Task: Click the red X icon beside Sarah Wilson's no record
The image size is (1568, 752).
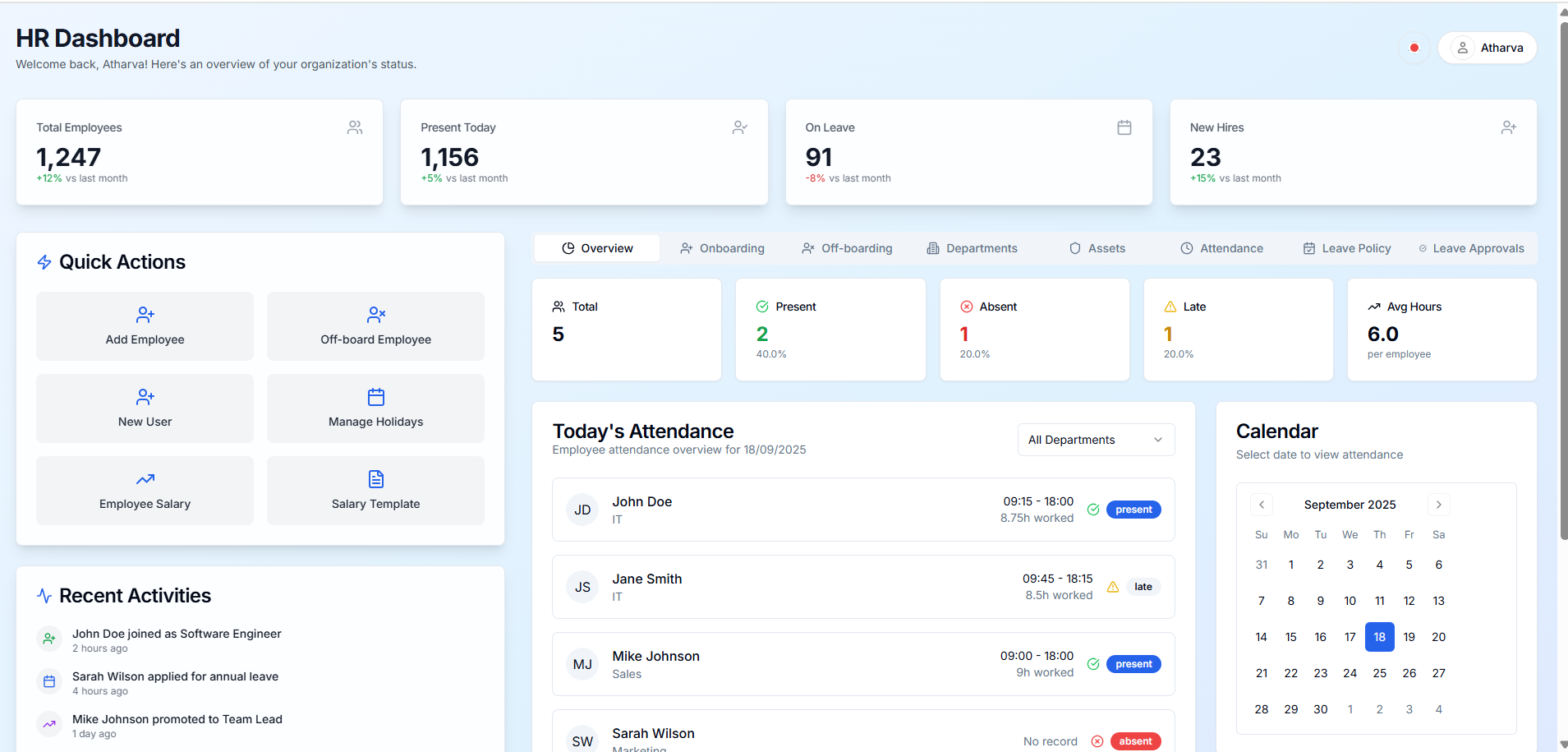Action: point(1097,740)
